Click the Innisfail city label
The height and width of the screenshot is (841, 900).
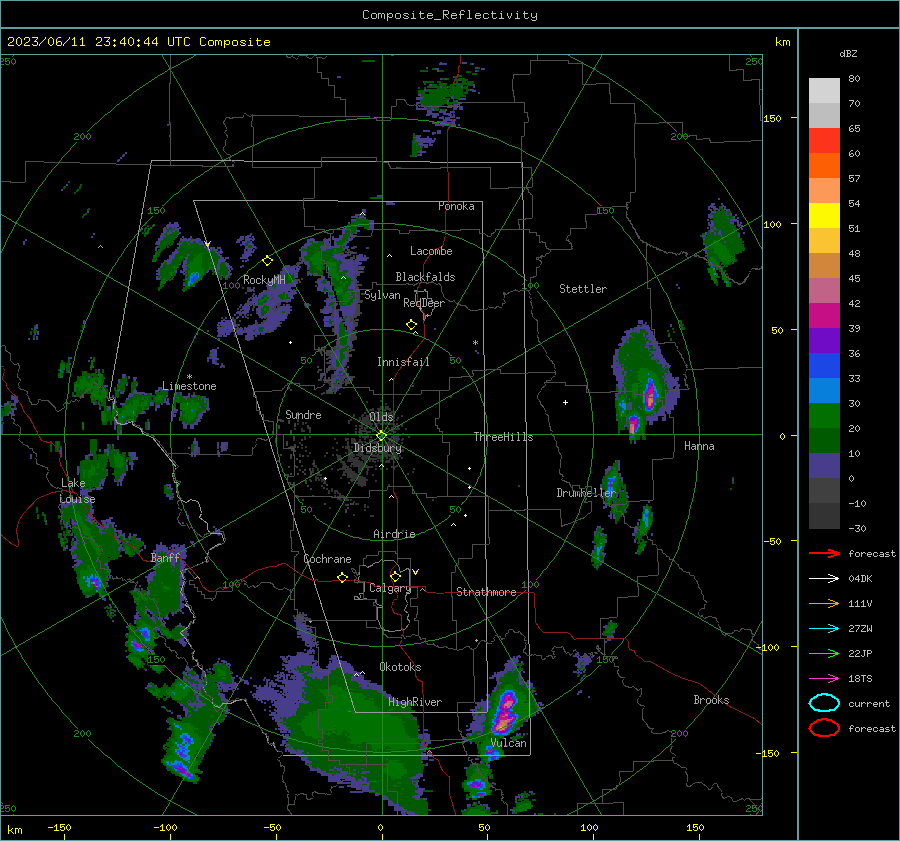click(403, 362)
